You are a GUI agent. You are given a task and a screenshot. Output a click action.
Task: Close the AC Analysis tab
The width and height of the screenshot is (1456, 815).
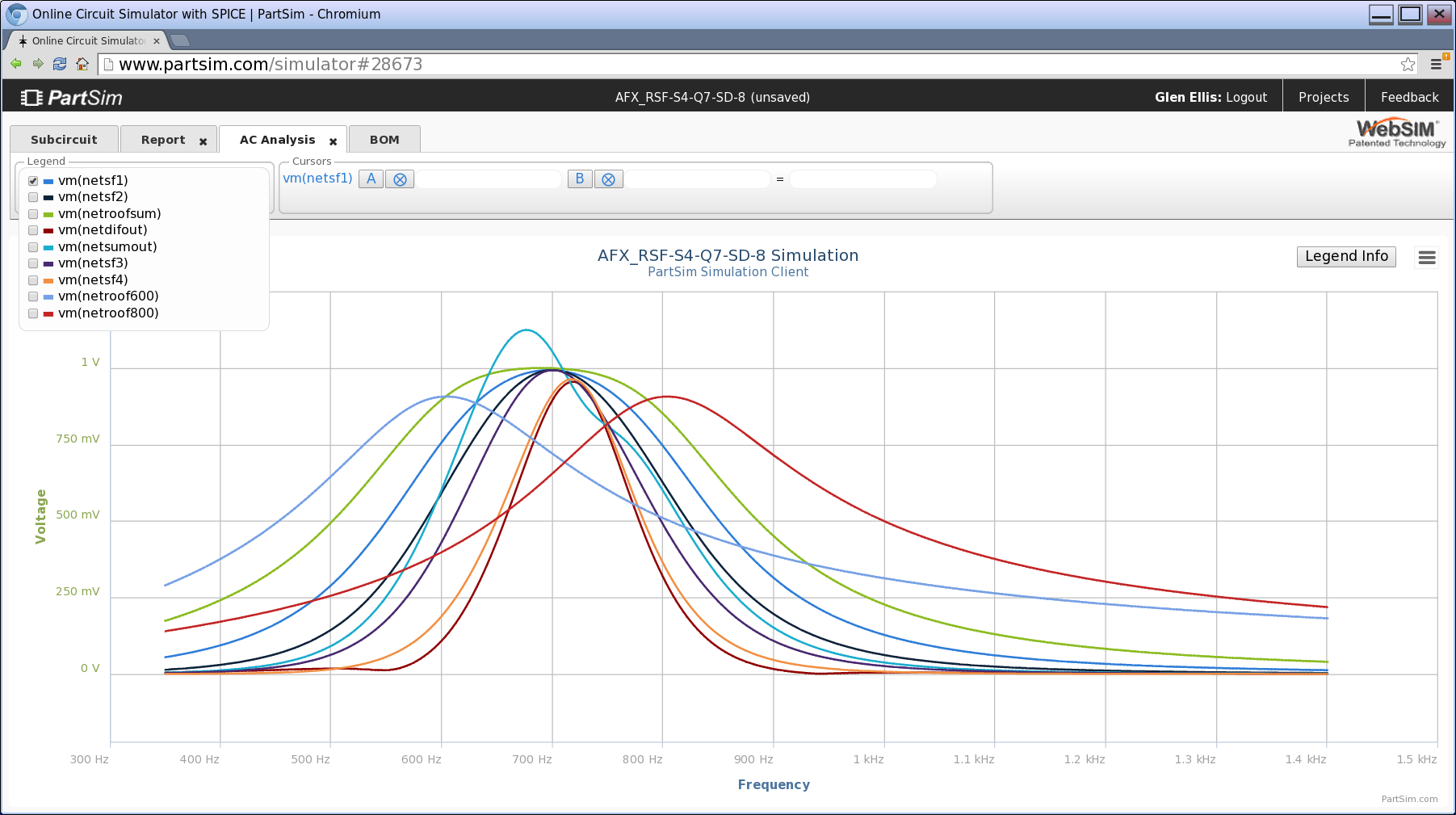(x=333, y=141)
